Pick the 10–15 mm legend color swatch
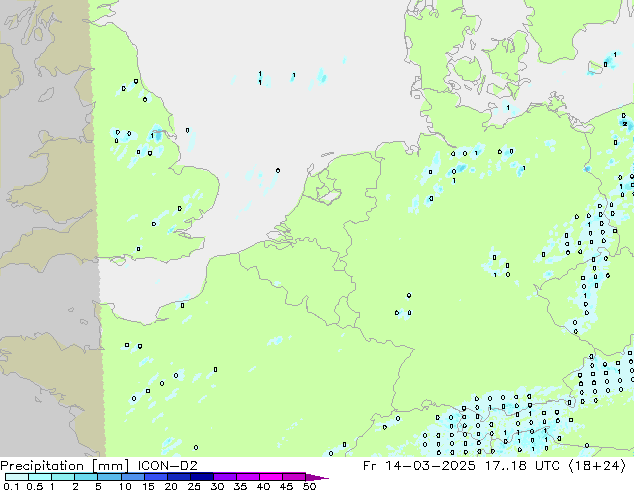Screen dimensions: 634x490 coord(132,477)
